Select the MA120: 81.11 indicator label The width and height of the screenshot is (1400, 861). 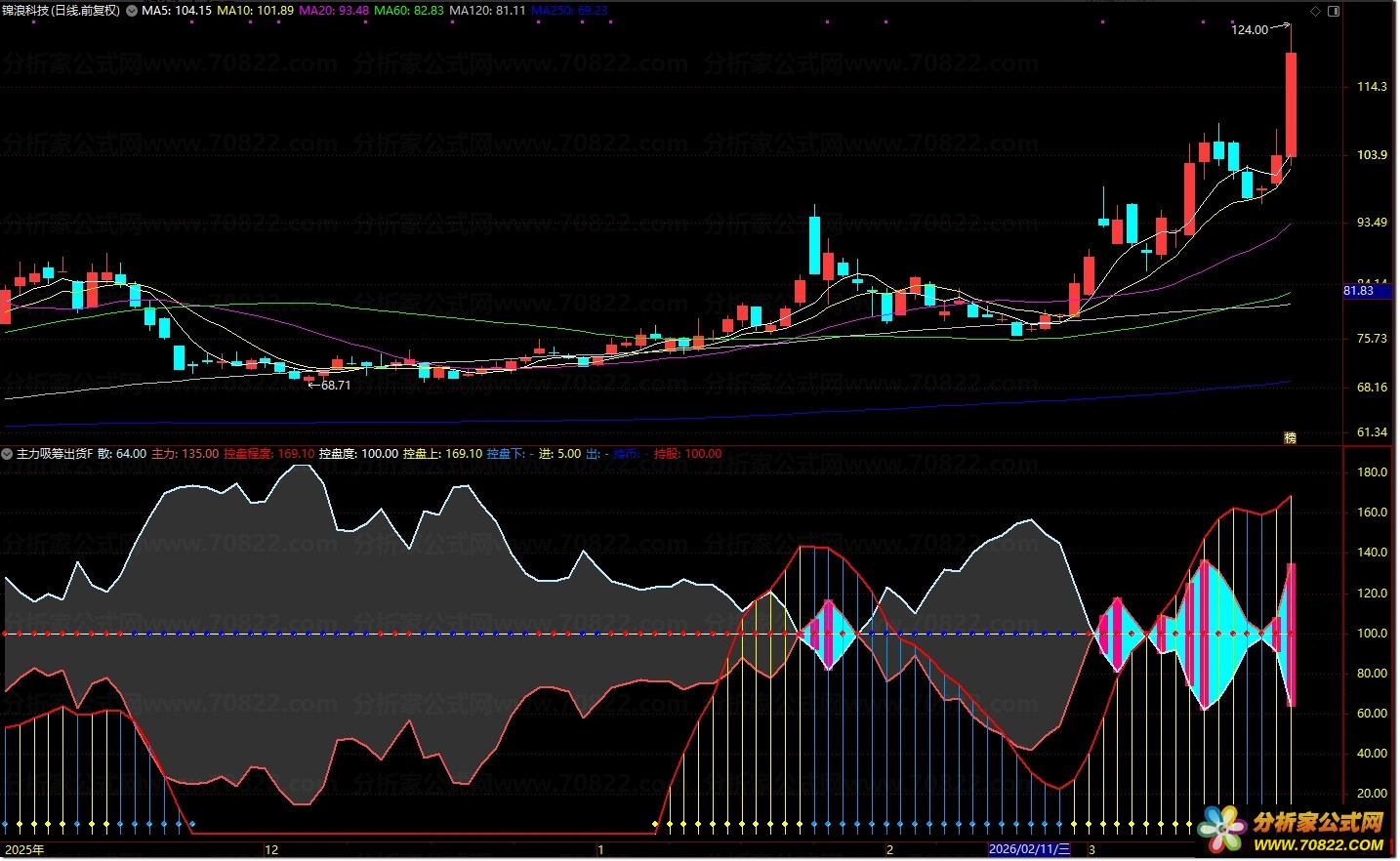pyautogui.click(x=487, y=11)
